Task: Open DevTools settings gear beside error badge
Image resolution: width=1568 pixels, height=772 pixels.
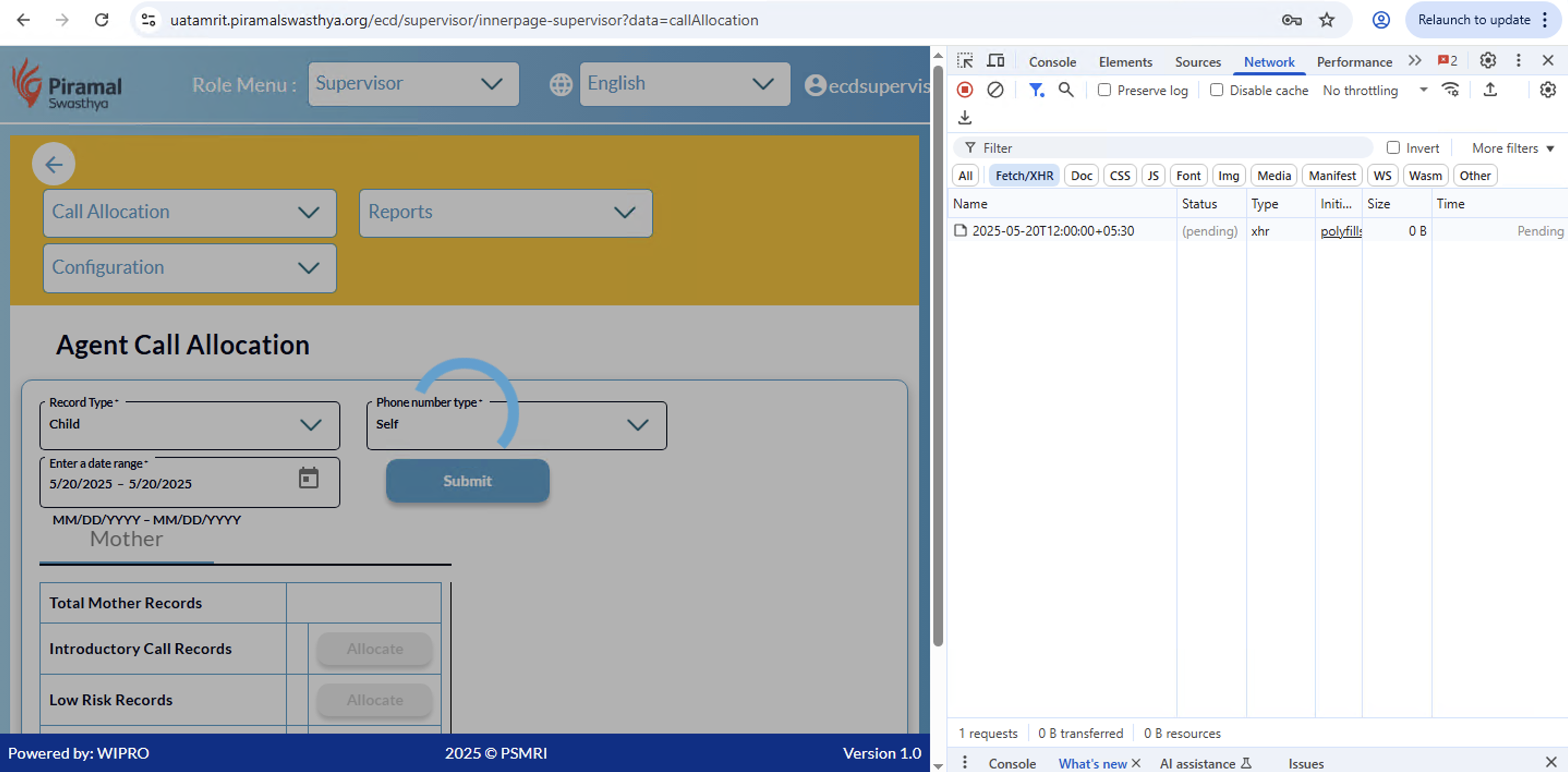Action: tap(1488, 61)
